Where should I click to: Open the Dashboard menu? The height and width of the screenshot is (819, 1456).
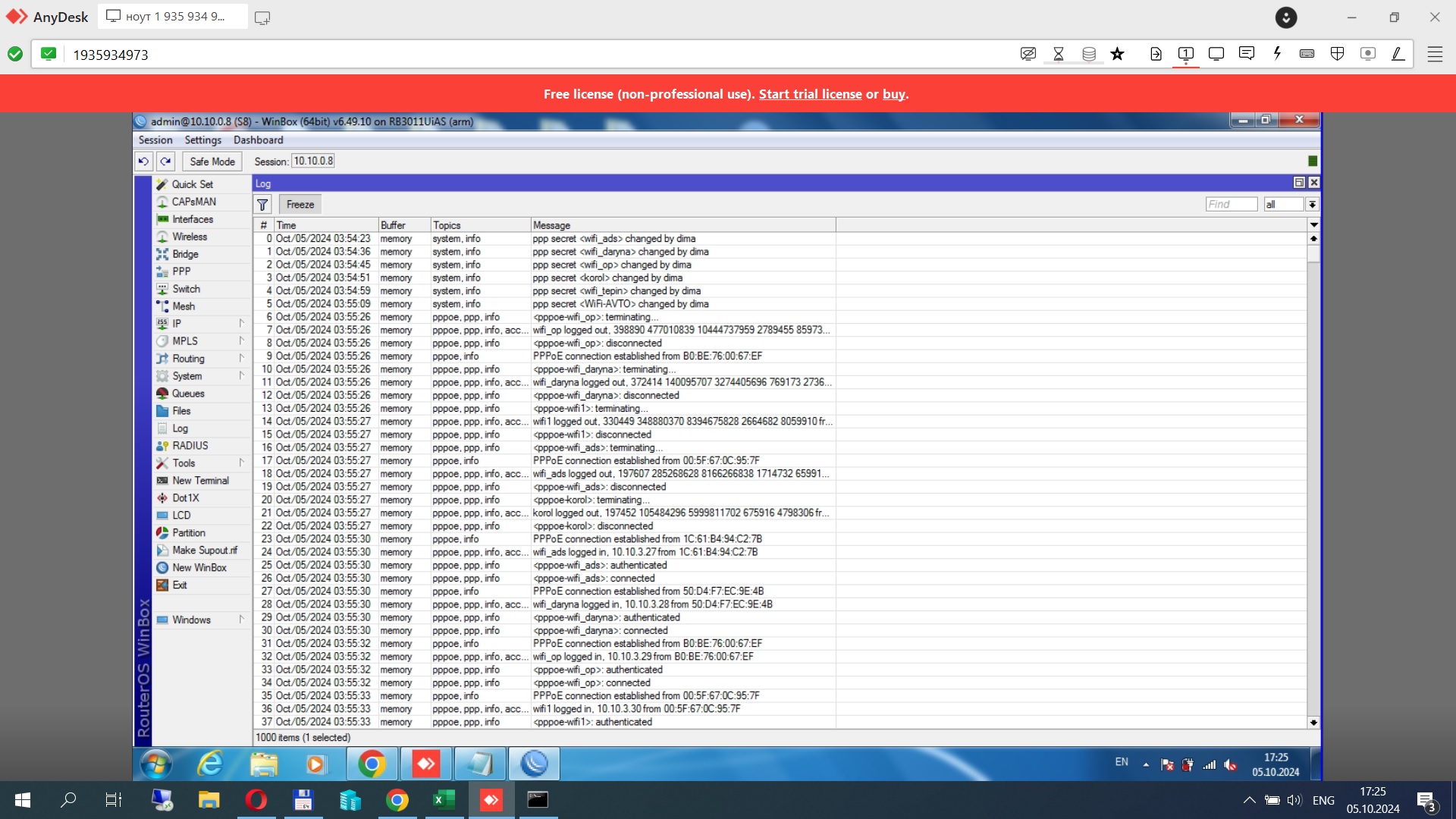point(258,140)
